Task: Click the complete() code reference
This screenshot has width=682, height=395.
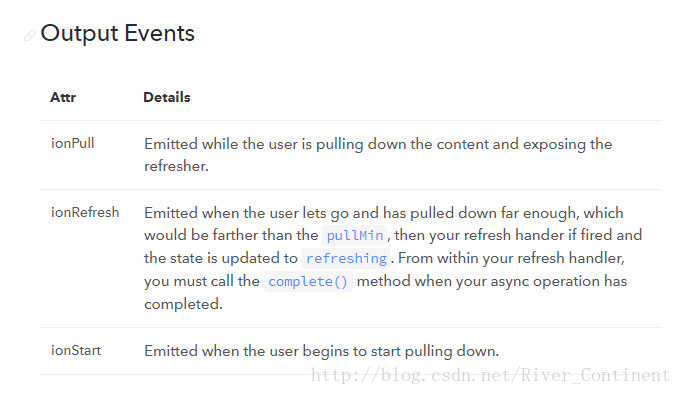Action: [308, 281]
